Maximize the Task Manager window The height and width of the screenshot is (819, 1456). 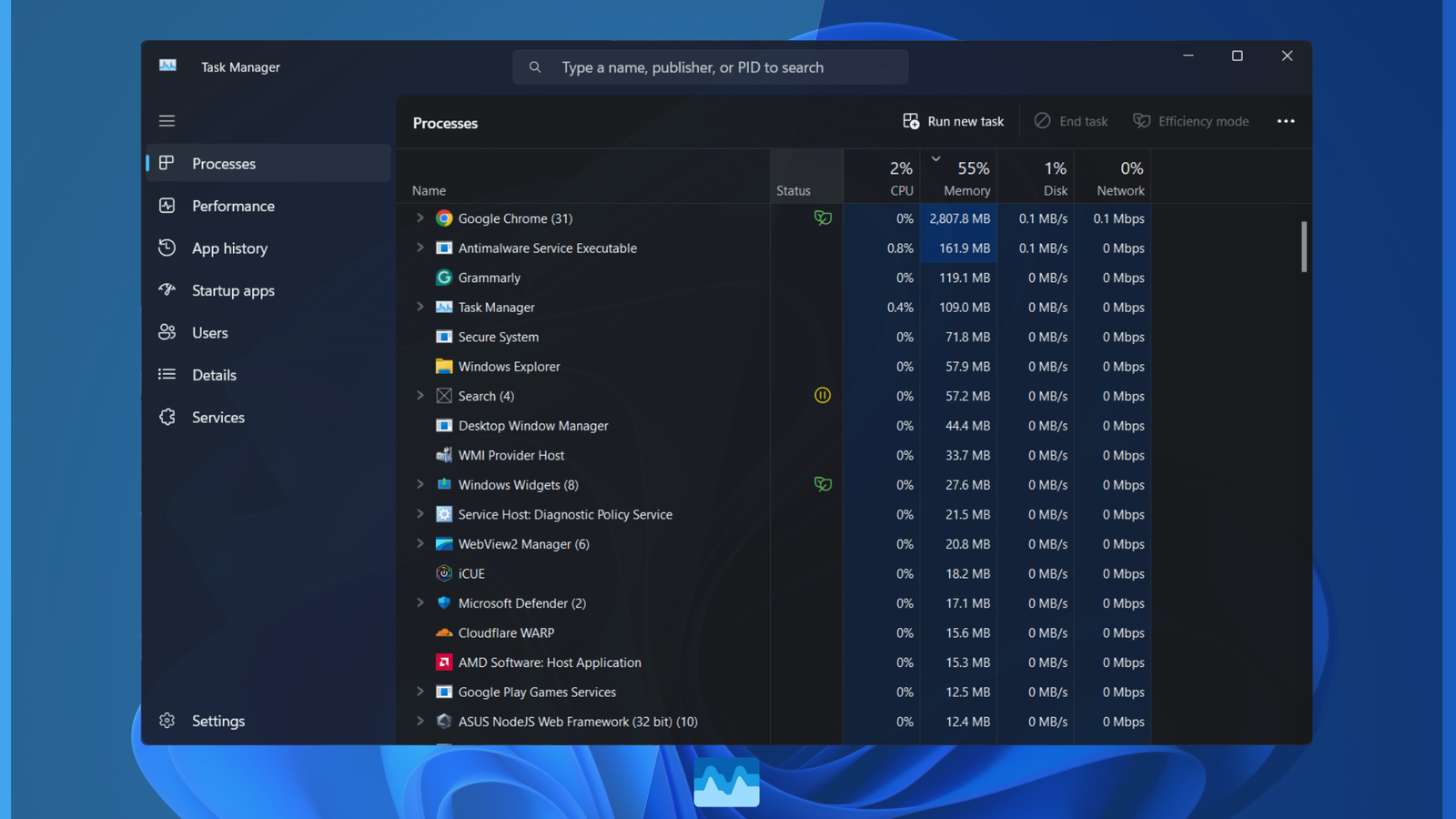(x=1238, y=56)
